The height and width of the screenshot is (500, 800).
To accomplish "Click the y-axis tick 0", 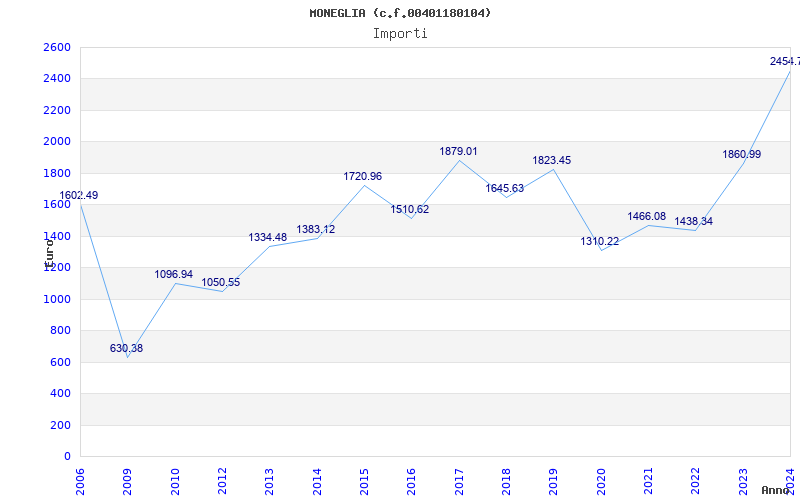I will (67, 456).
